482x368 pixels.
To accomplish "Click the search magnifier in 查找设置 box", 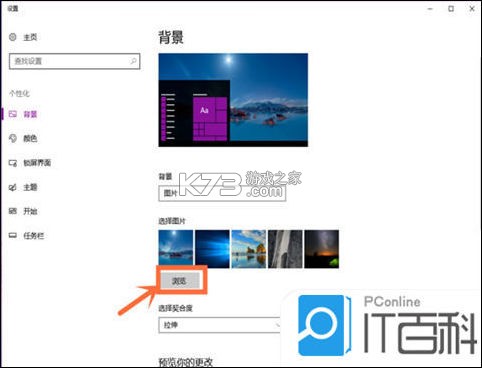I will tap(133, 61).
